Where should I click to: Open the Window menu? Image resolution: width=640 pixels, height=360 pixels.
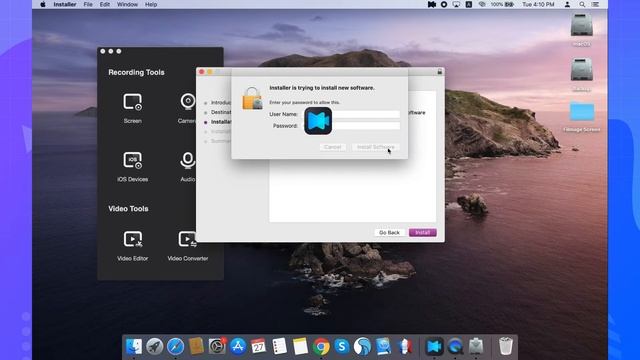click(x=127, y=4)
